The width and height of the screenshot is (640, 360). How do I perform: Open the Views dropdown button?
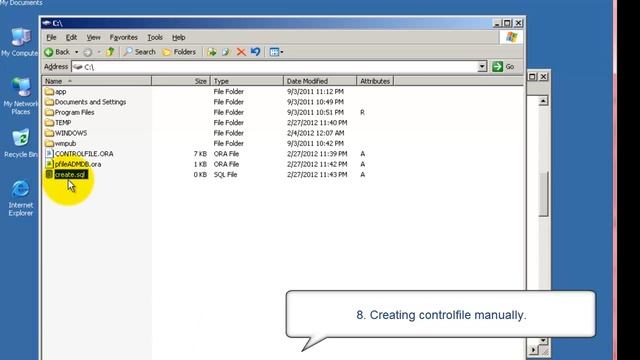[x=276, y=52]
